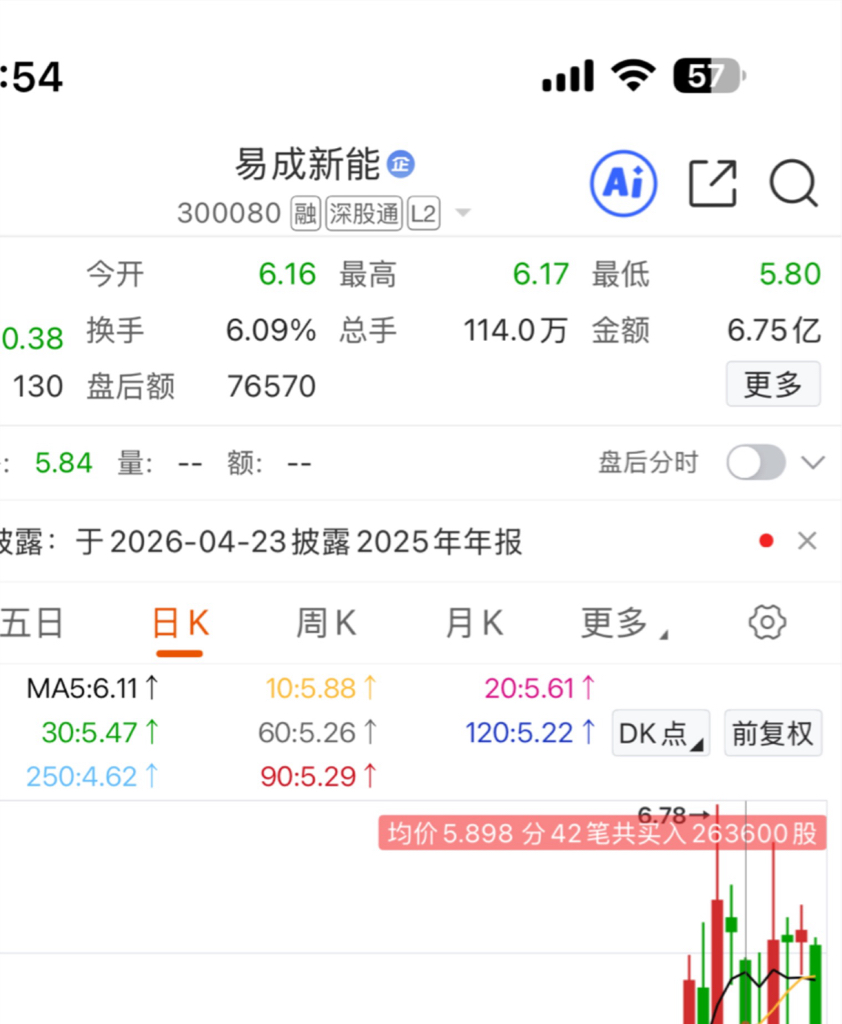Screen dimensions: 842x1024
Task: Tap the Wi-Fi icon in status bar
Action: tap(633, 76)
